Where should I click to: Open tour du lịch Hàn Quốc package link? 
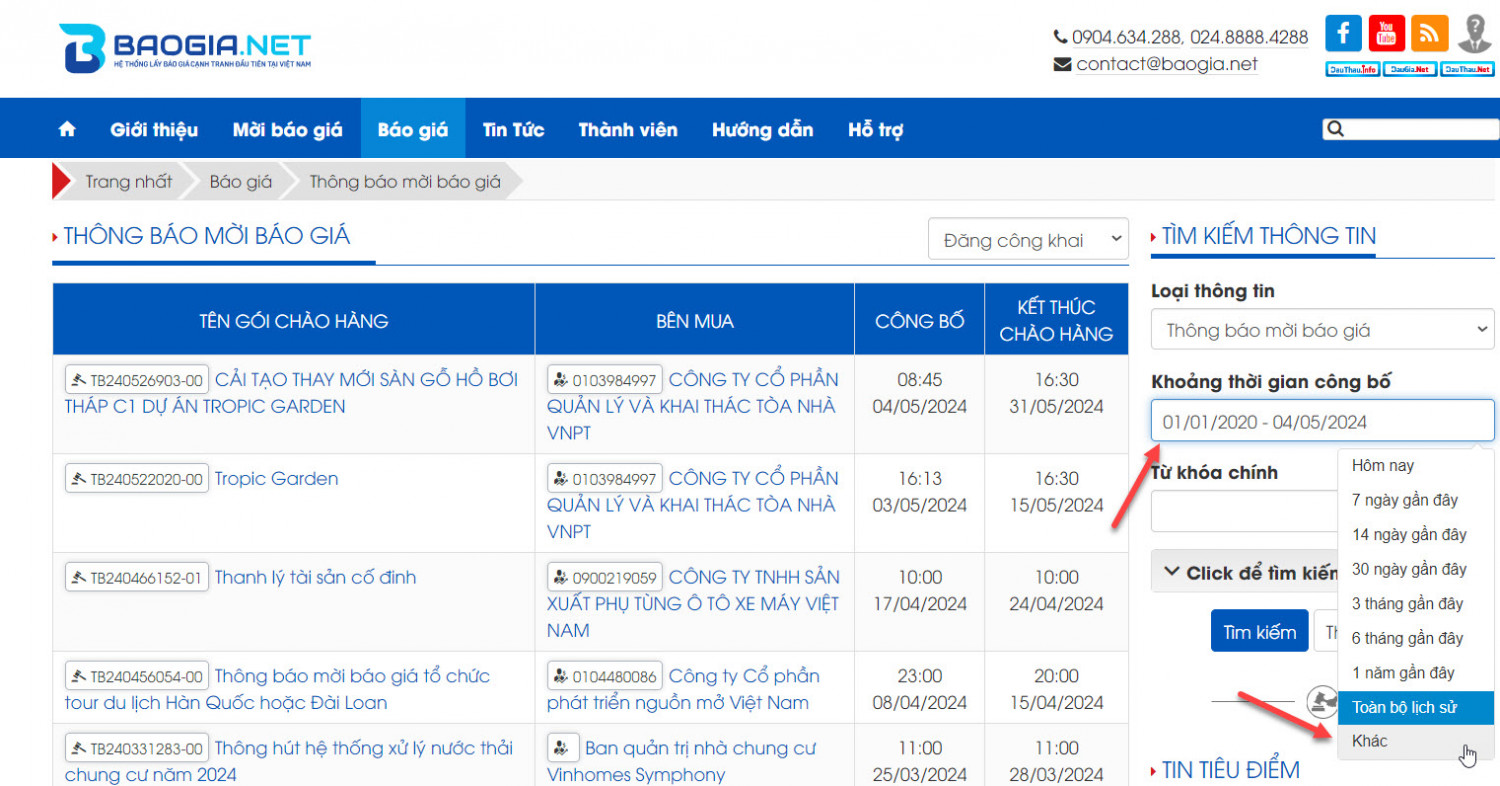click(277, 690)
